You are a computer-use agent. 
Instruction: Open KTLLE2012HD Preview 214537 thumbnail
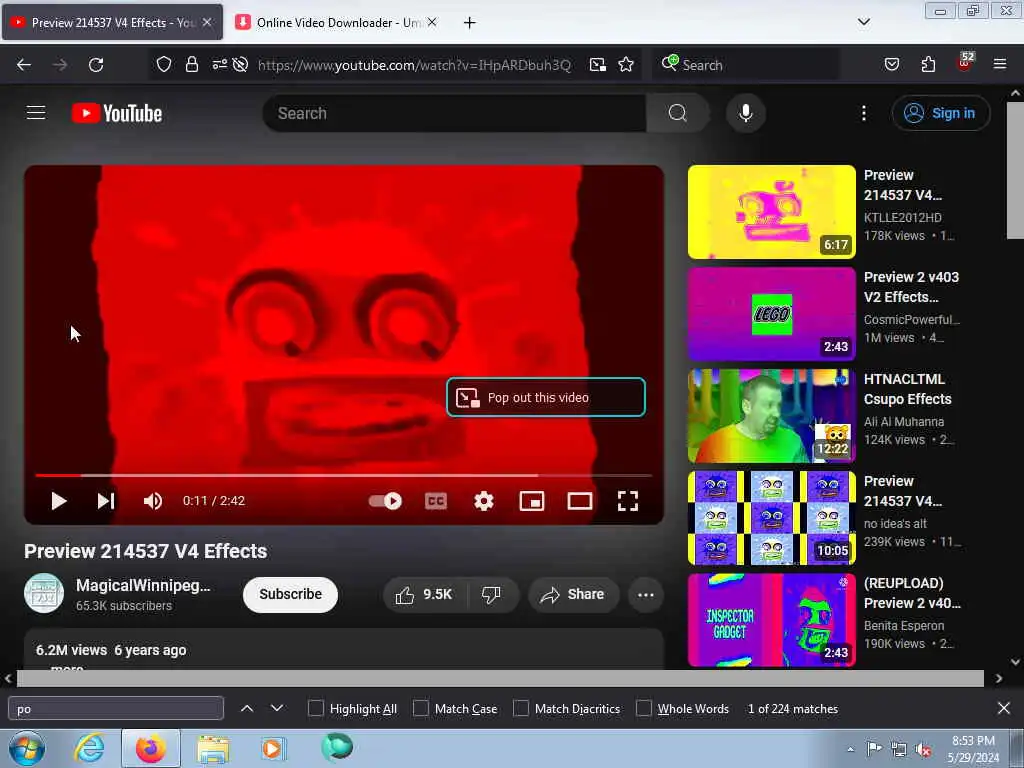tap(772, 212)
